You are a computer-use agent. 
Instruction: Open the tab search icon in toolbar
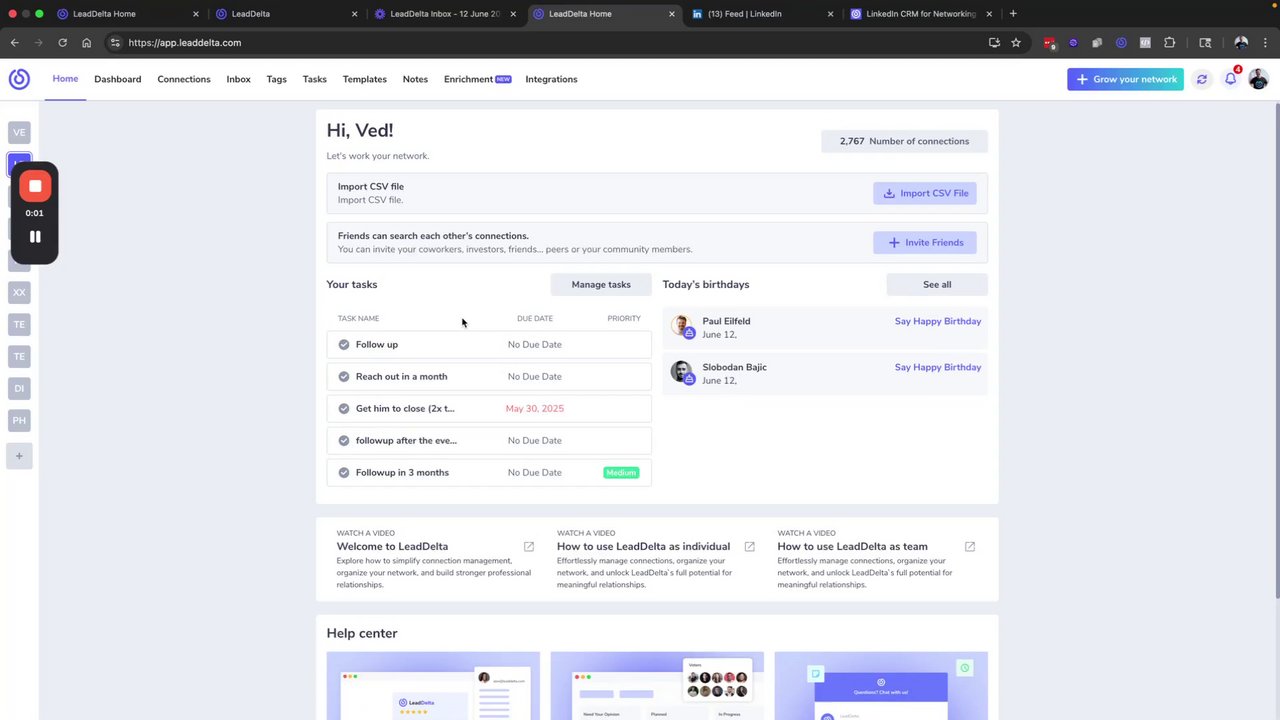click(x=1205, y=43)
